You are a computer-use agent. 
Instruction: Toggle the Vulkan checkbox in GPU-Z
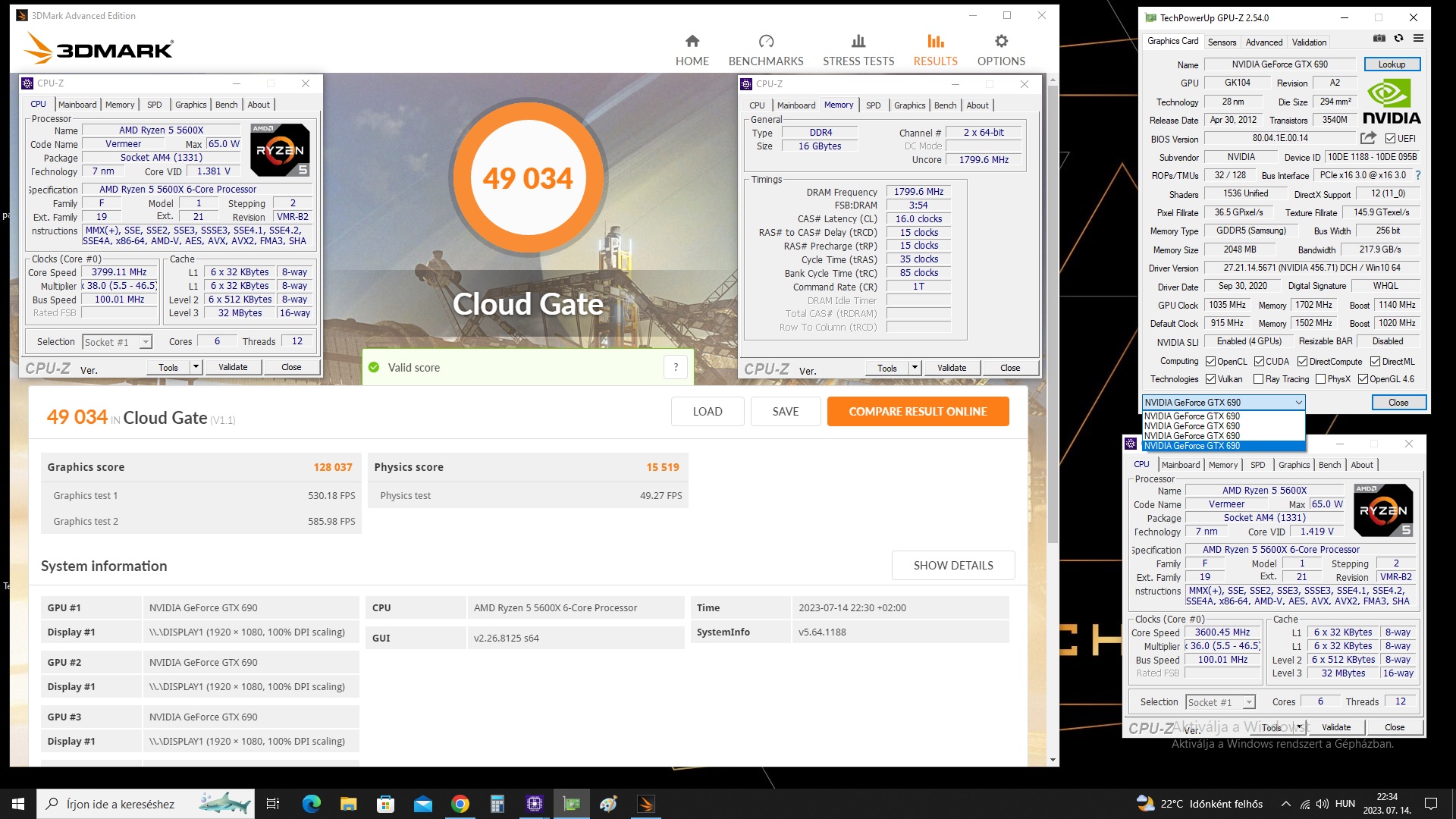point(1211,379)
